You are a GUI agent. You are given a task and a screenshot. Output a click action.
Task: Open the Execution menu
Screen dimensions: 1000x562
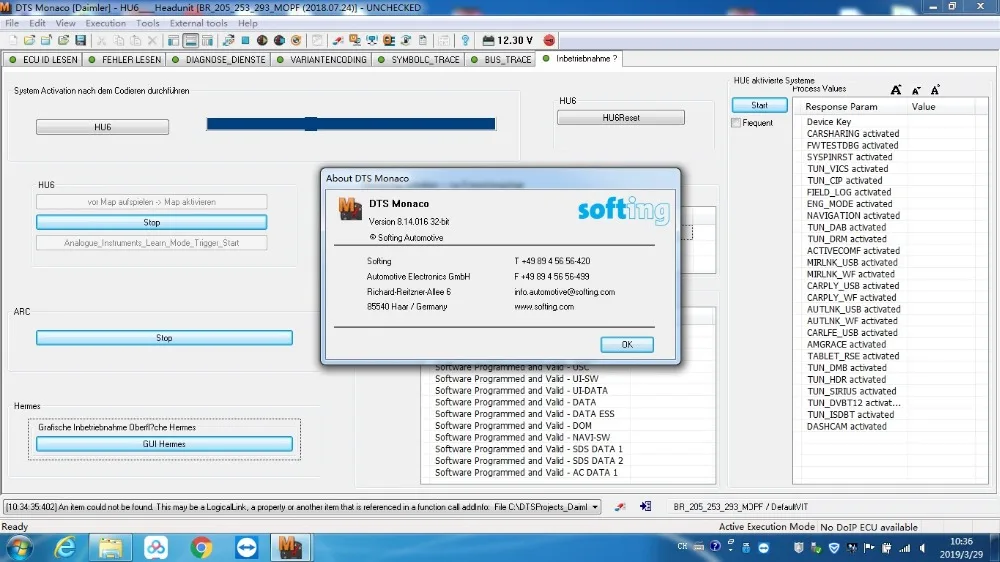pos(105,23)
